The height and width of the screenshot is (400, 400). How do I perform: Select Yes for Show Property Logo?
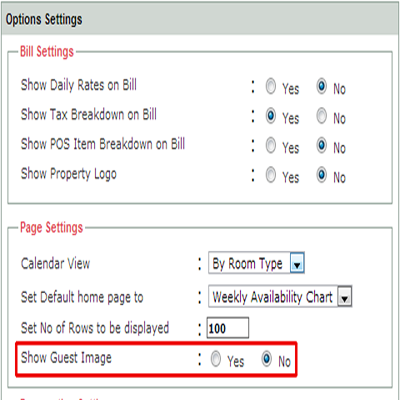271,175
